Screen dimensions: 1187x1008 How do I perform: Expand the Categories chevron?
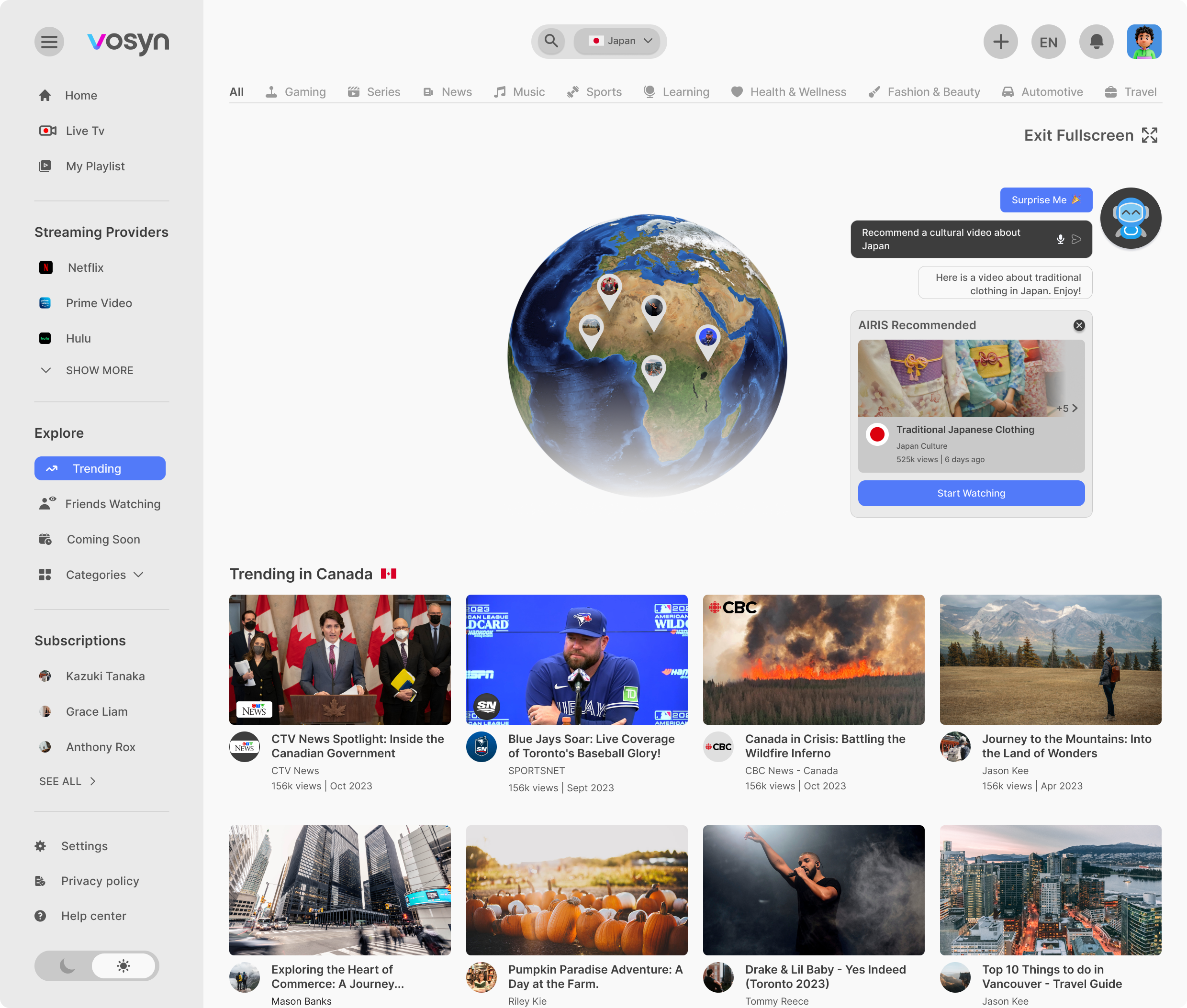click(138, 575)
